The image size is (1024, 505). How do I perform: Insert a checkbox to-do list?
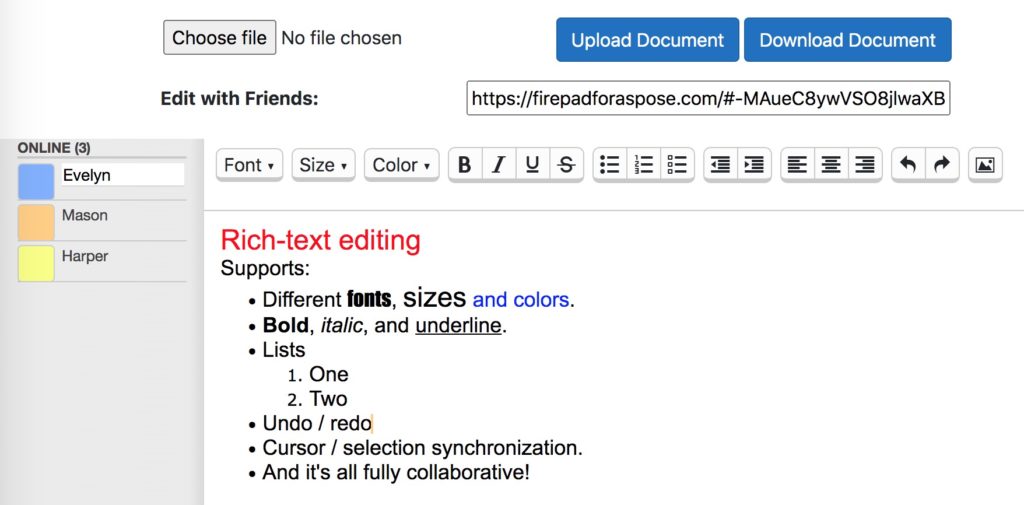pos(677,165)
